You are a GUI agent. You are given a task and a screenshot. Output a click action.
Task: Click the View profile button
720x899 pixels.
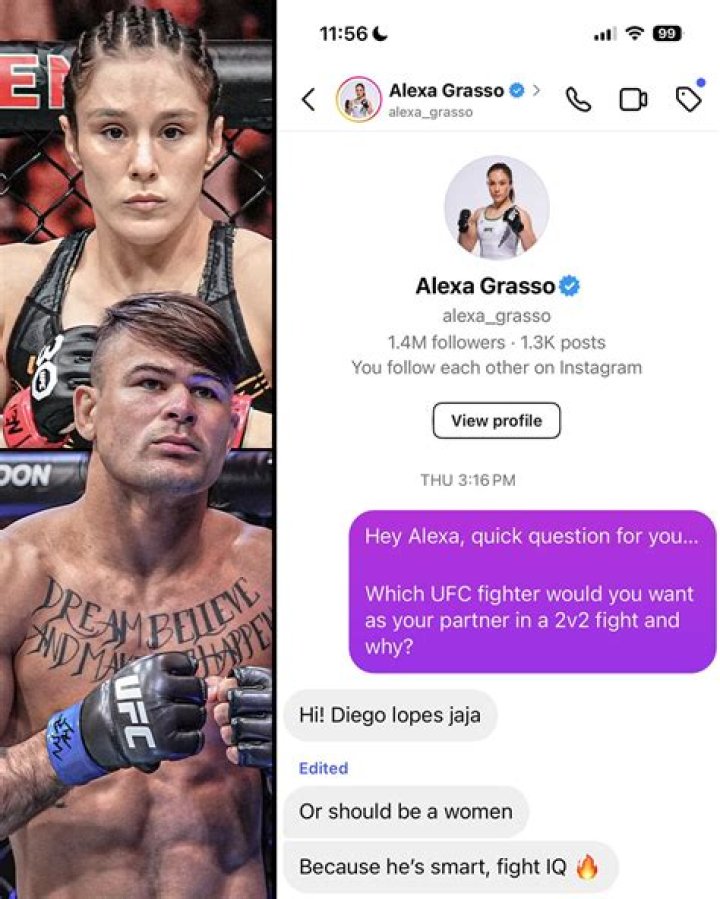coord(496,420)
